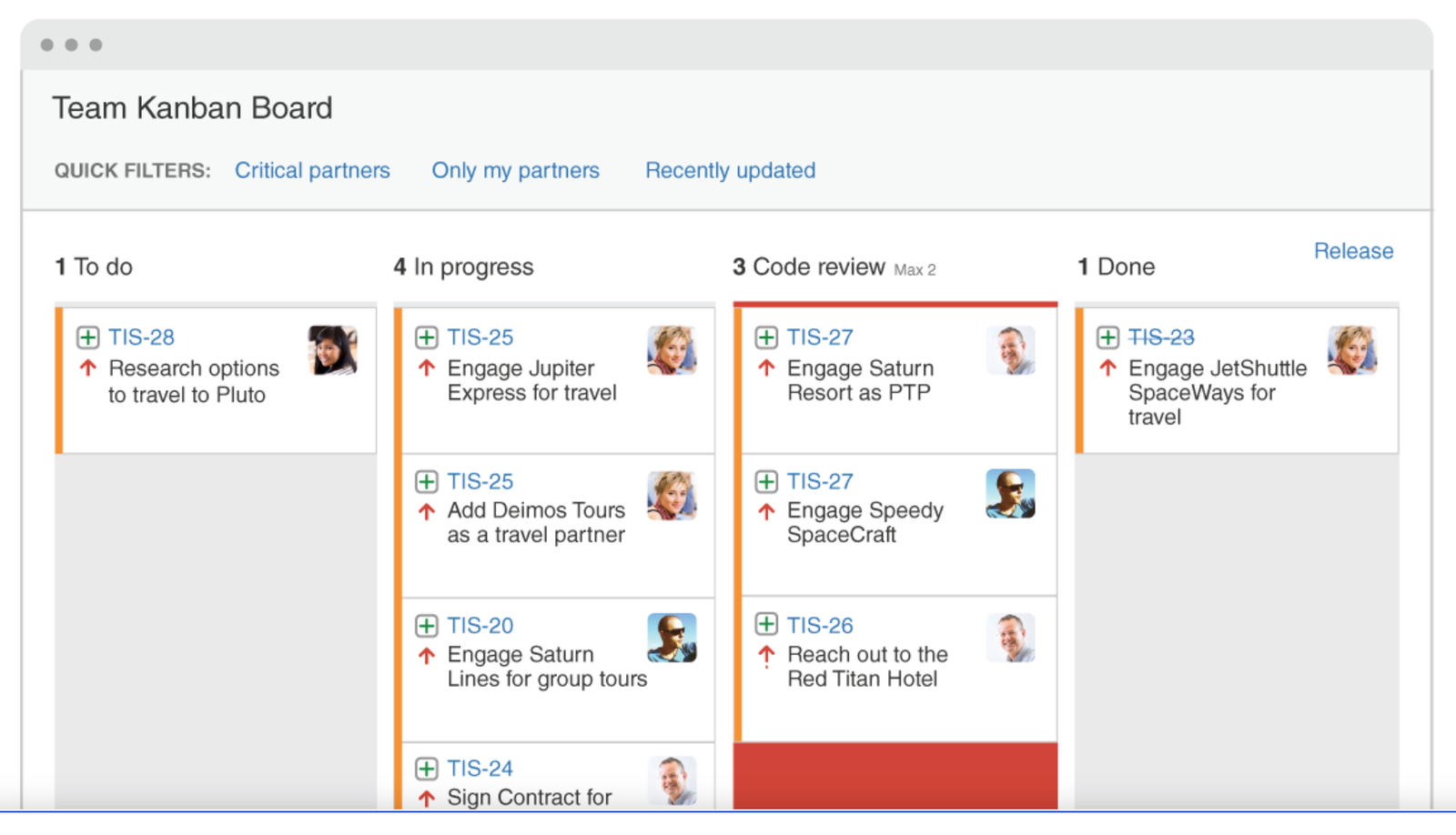1456x835 pixels.
Task: Click the red priority arrow on TIS-26 card
Action: tap(766, 655)
